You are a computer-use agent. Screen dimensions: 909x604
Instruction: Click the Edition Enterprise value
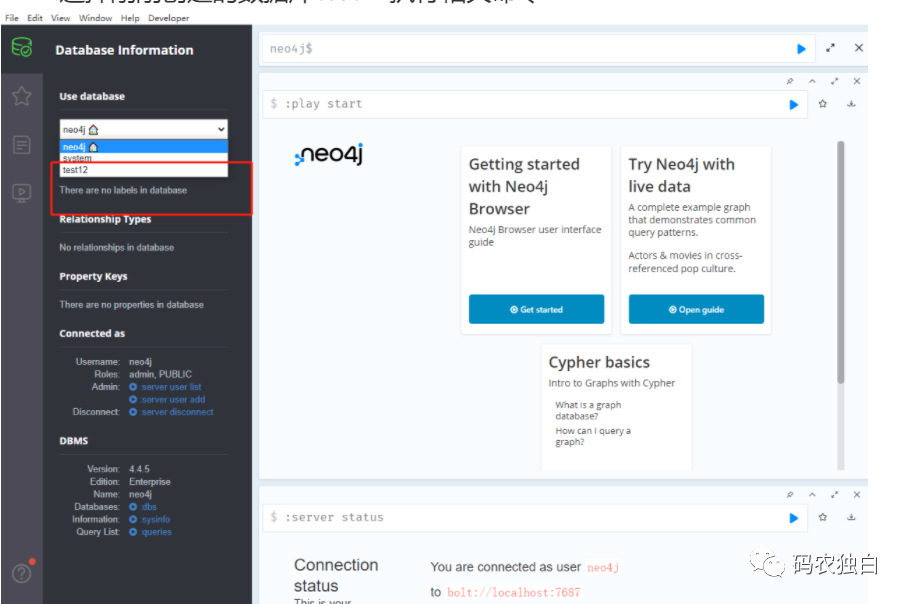click(150, 482)
